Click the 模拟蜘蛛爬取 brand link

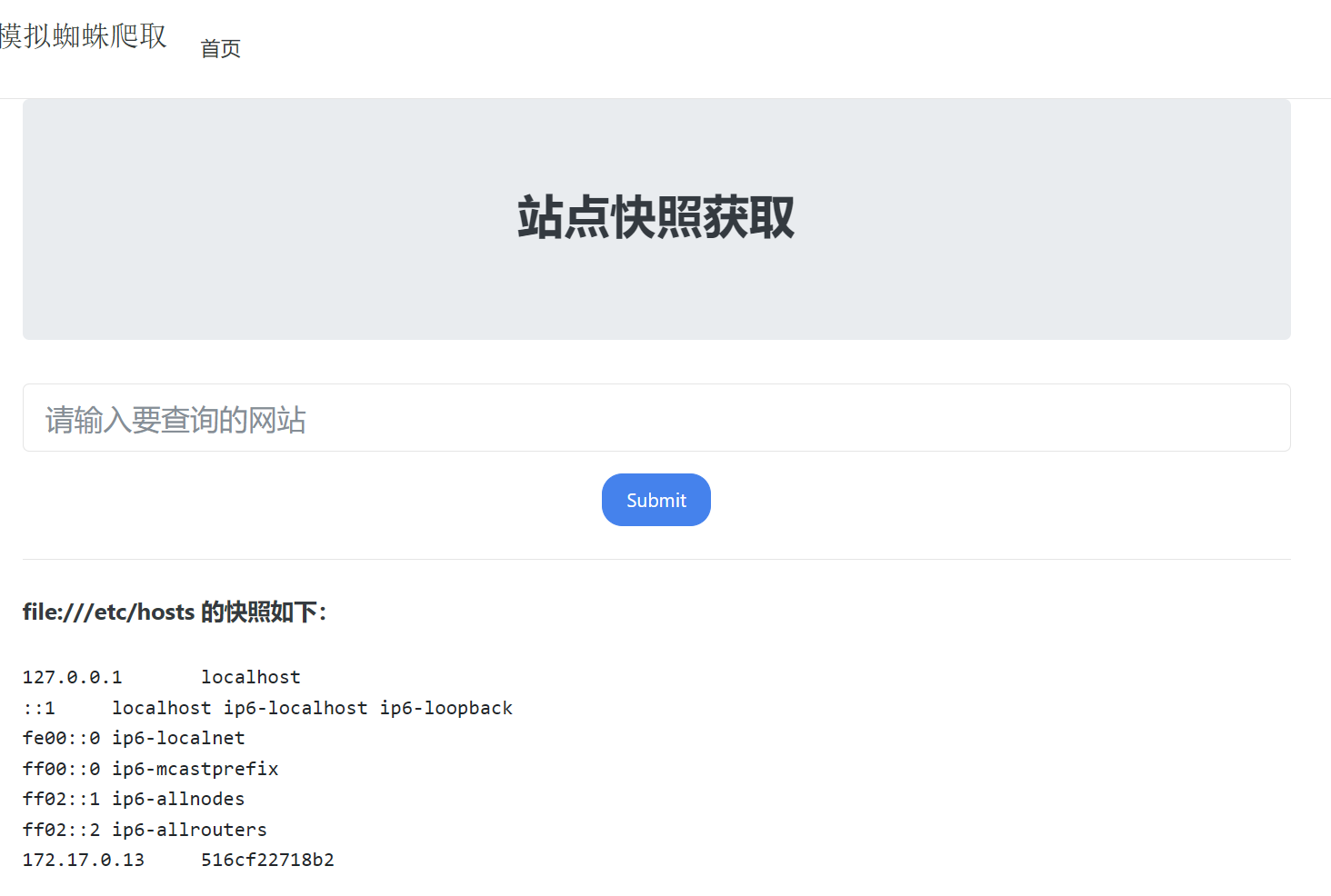(83, 36)
